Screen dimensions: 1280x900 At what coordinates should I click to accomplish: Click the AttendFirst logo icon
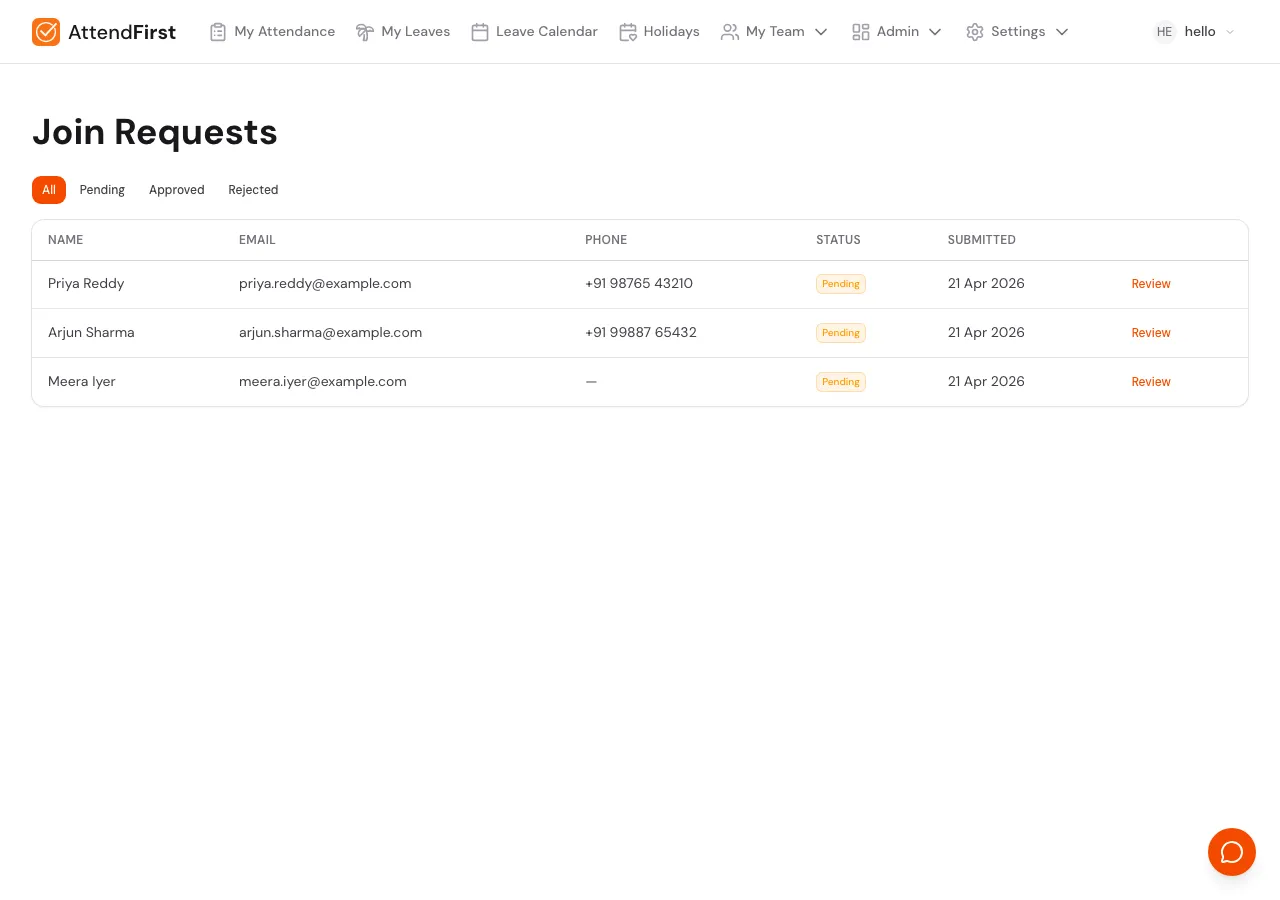46,32
